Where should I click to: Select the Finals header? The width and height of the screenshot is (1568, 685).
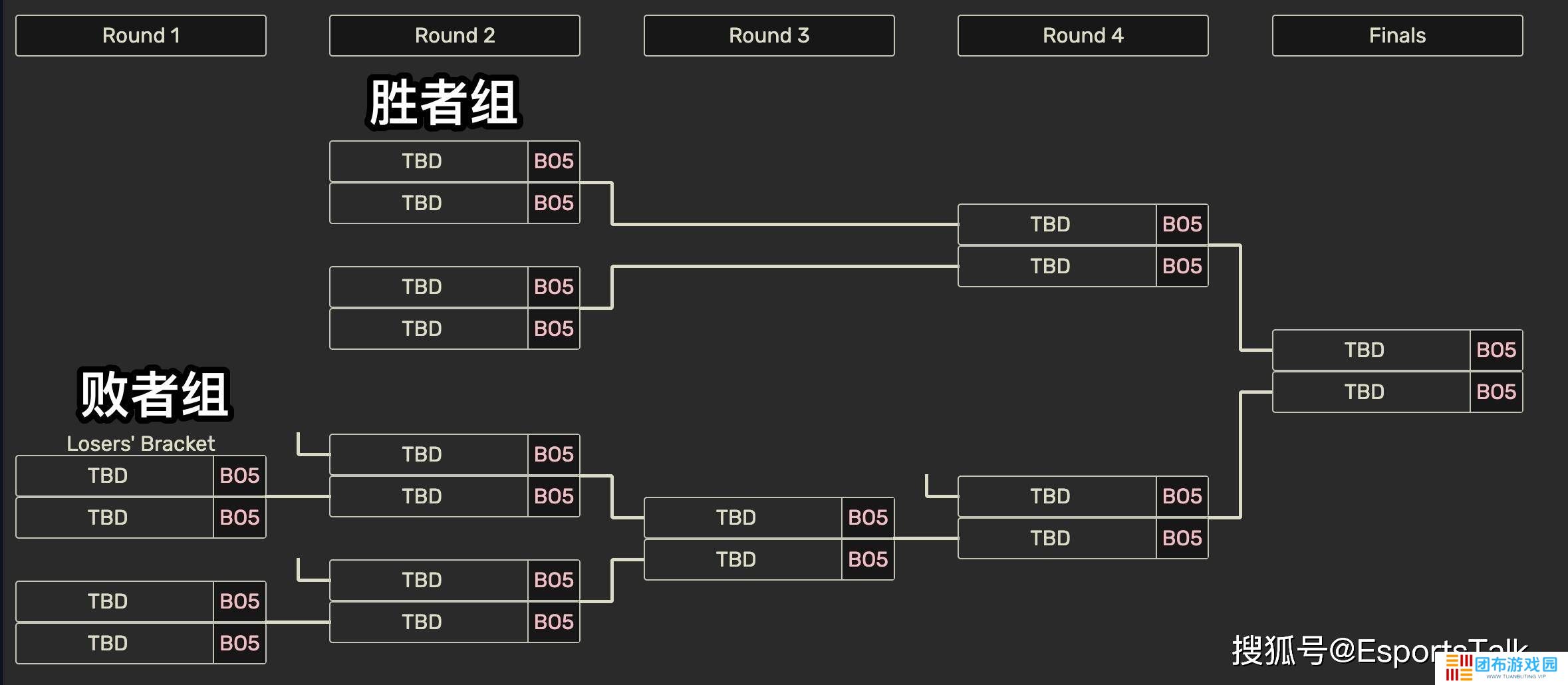click(x=1397, y=36)
